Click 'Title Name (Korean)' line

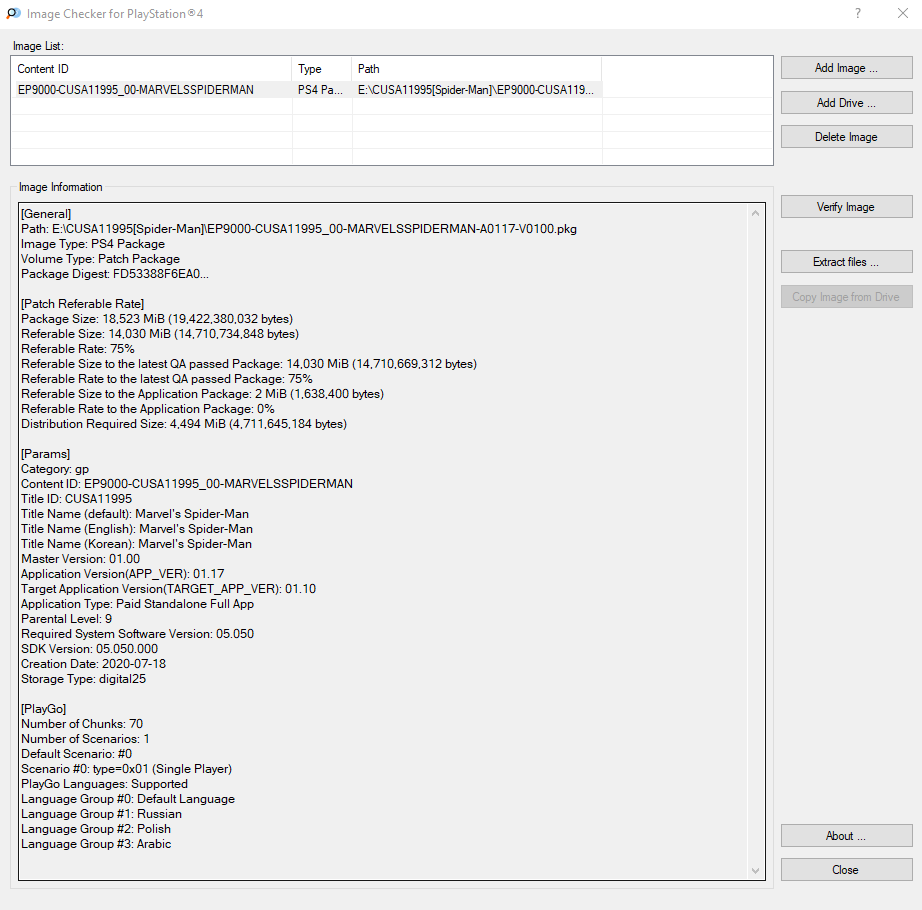click(136, 544)
